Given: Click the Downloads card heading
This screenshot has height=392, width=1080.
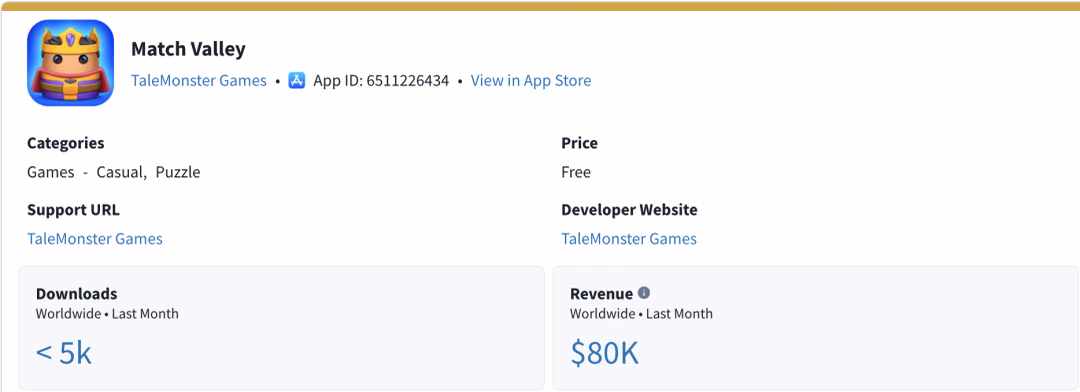Looking at the screenshot, I should [76, 293].
